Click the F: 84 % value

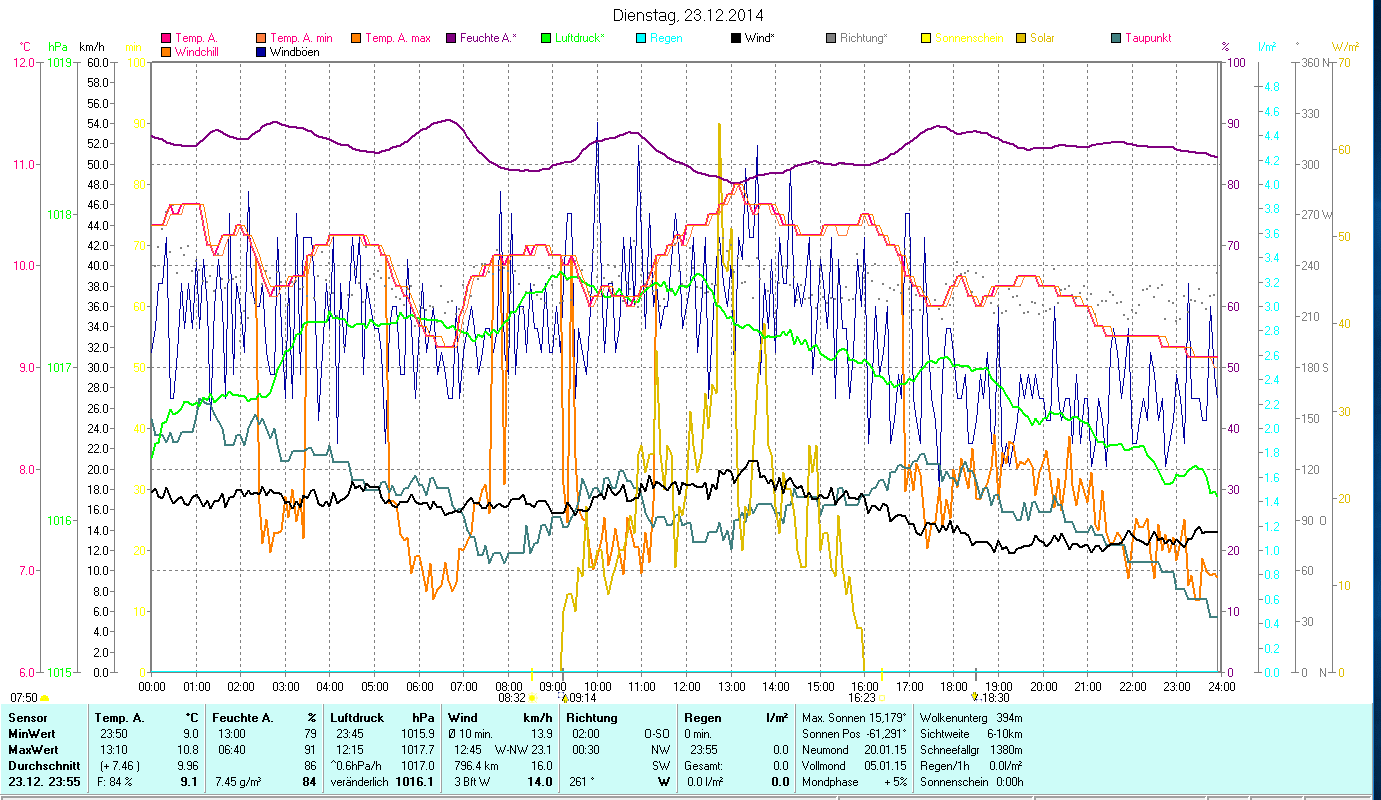[113, 782]
